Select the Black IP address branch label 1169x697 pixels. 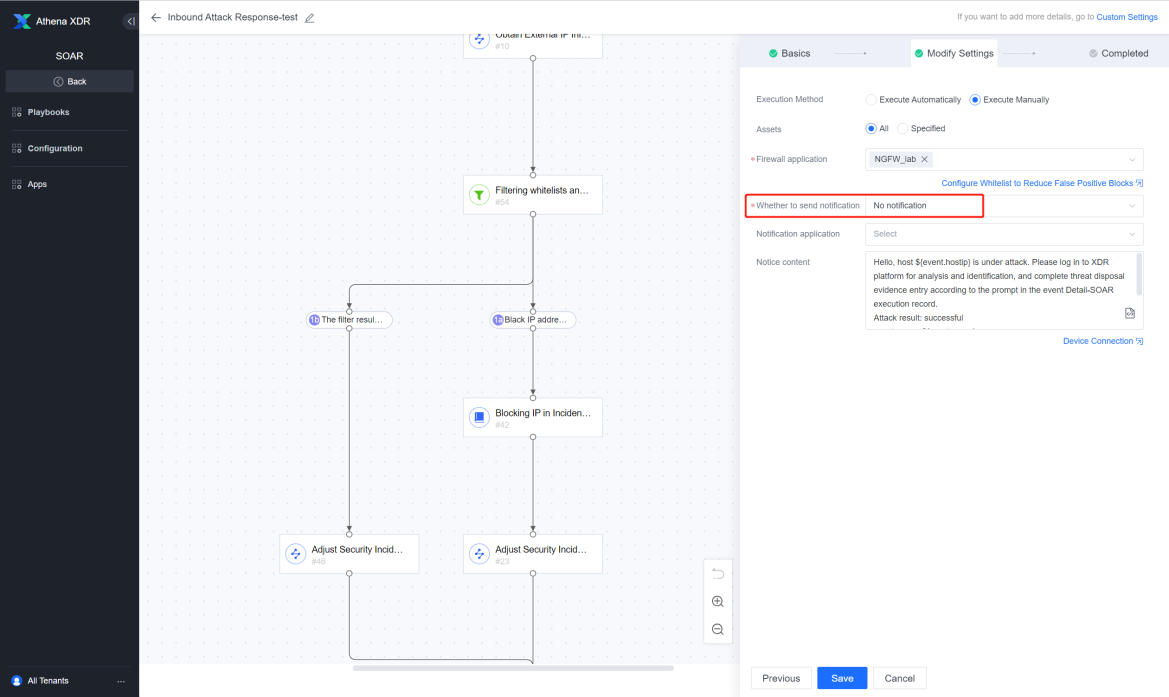535,320
